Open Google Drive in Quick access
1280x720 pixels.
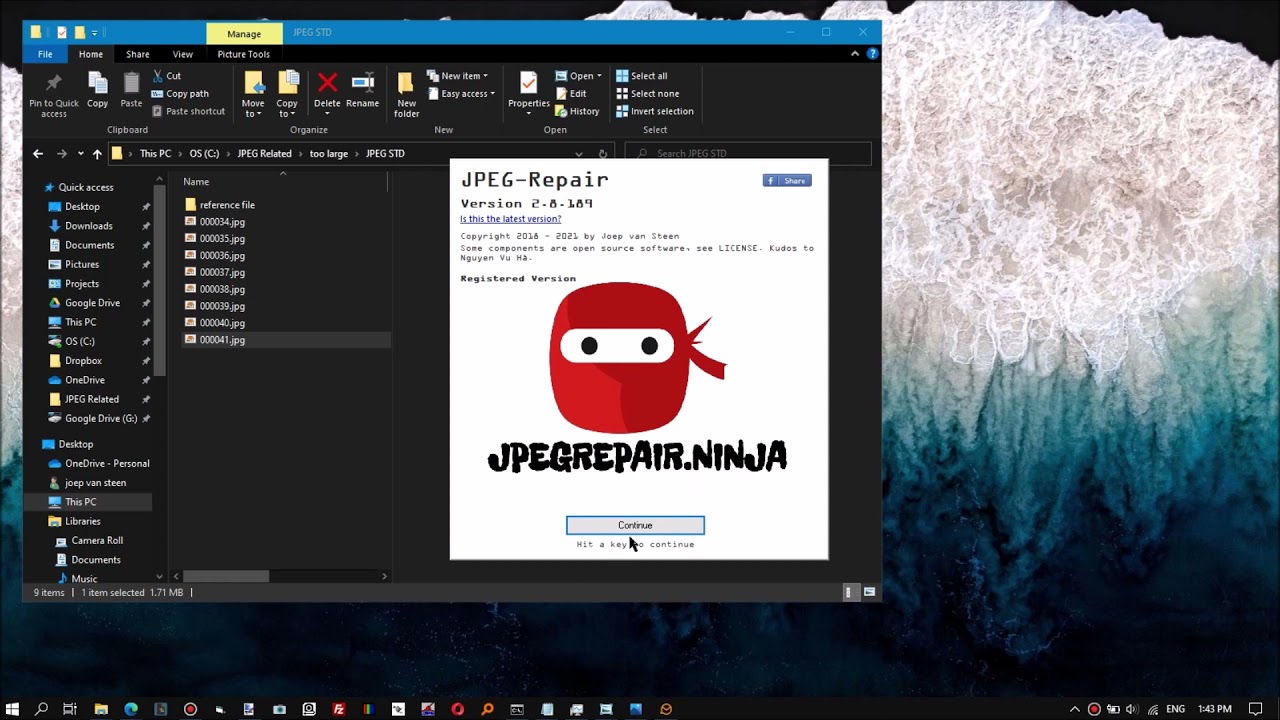tap(92, 303)
